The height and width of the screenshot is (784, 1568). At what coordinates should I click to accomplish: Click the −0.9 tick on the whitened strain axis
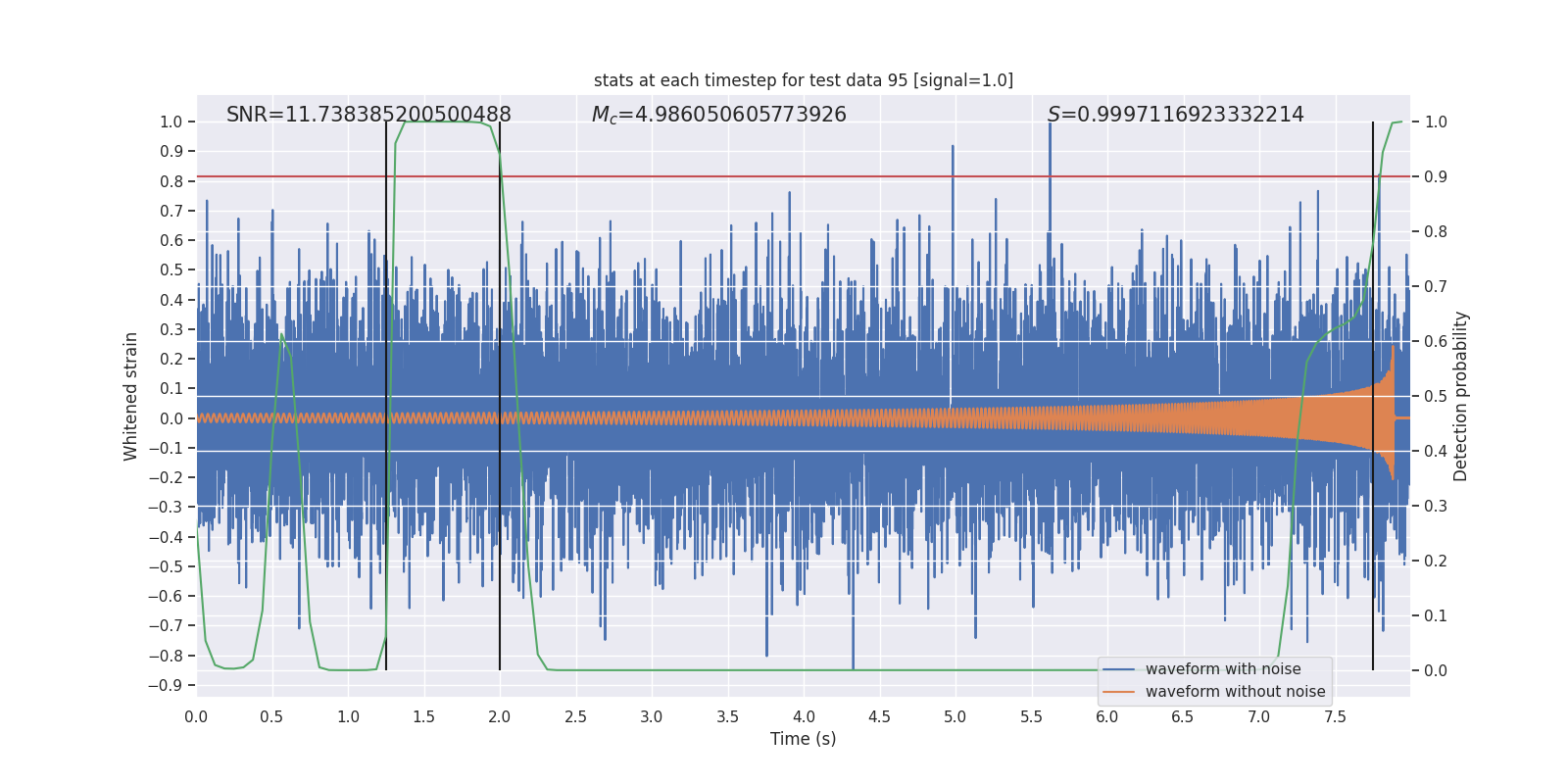(x=166, y=685)
